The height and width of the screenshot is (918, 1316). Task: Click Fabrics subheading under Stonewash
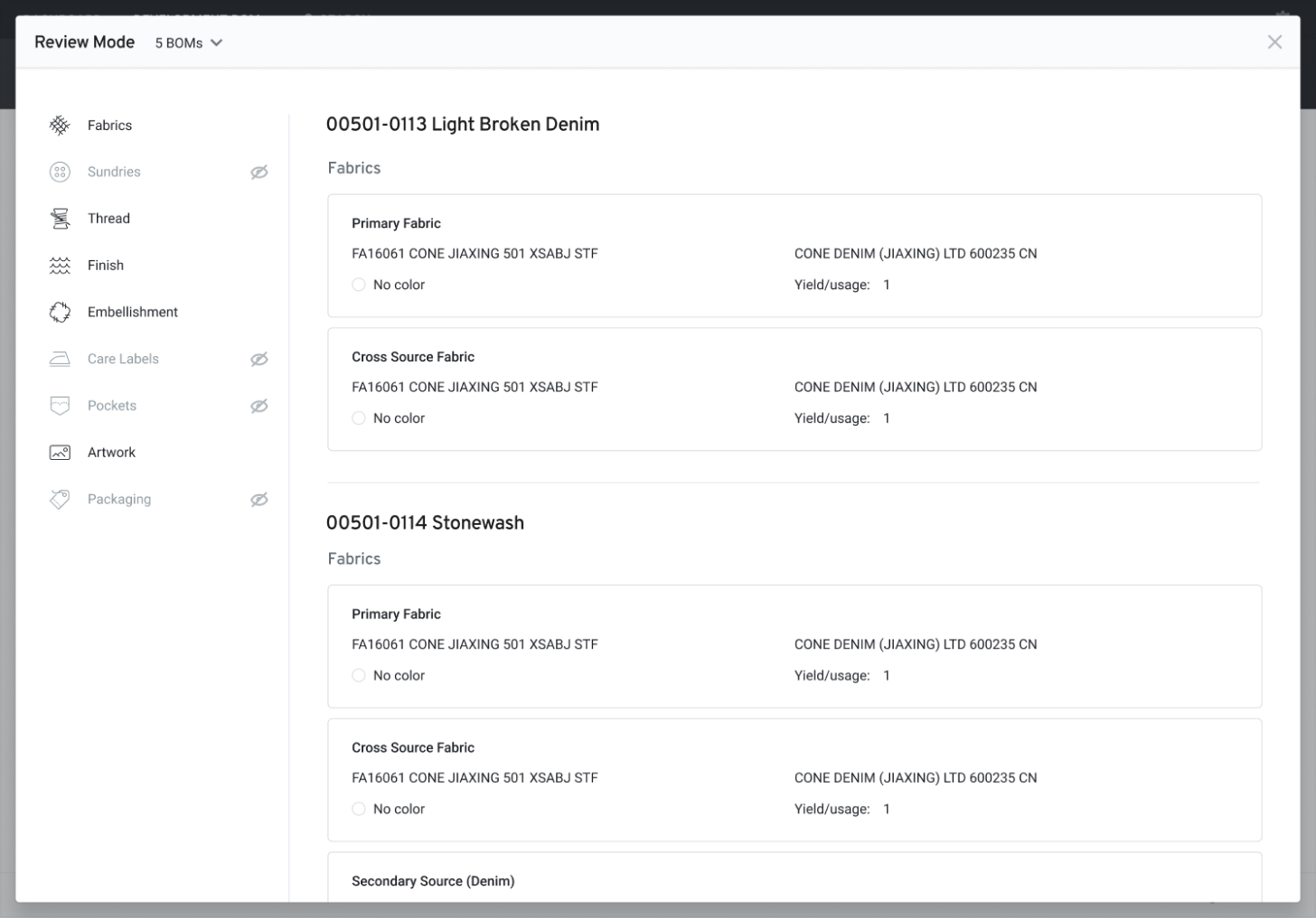354,559
